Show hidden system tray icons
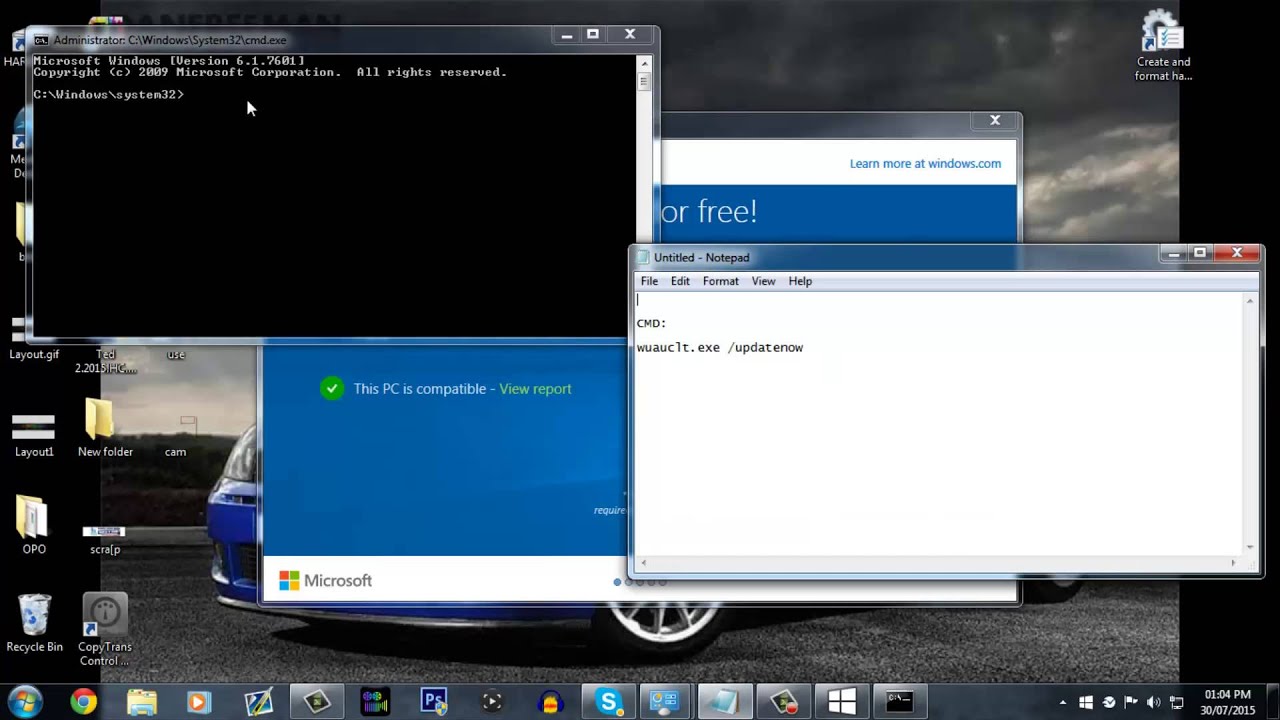 coord(1062,702)
